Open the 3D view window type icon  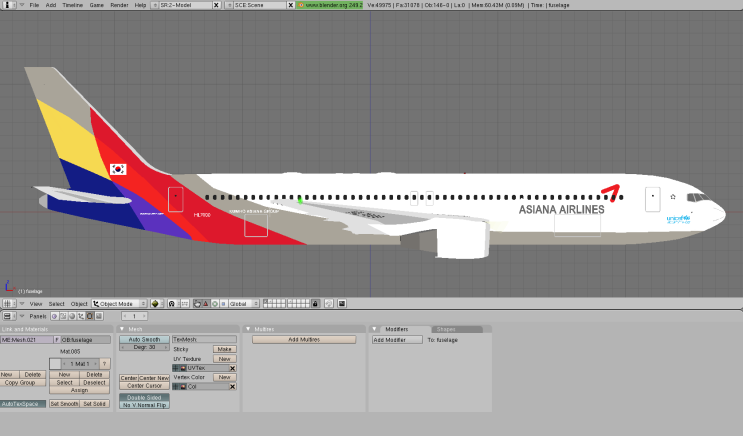point(9,303)
